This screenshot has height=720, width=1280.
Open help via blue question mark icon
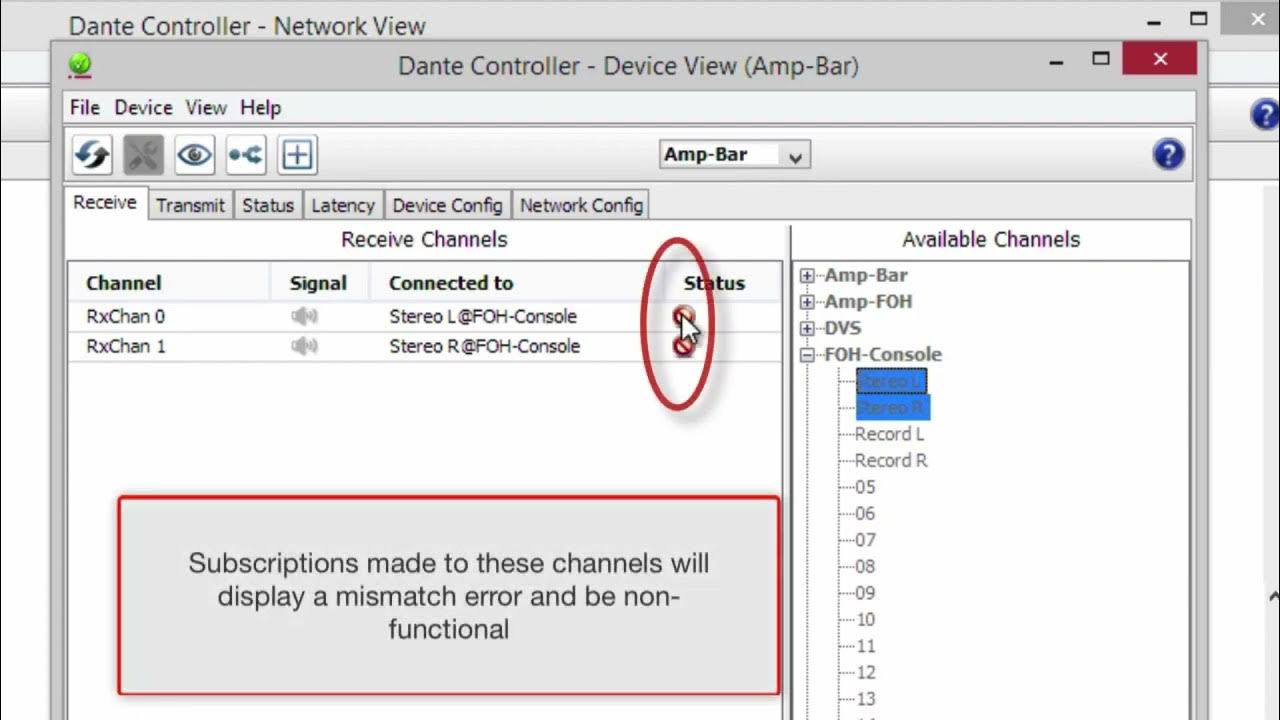point(1168,154)
